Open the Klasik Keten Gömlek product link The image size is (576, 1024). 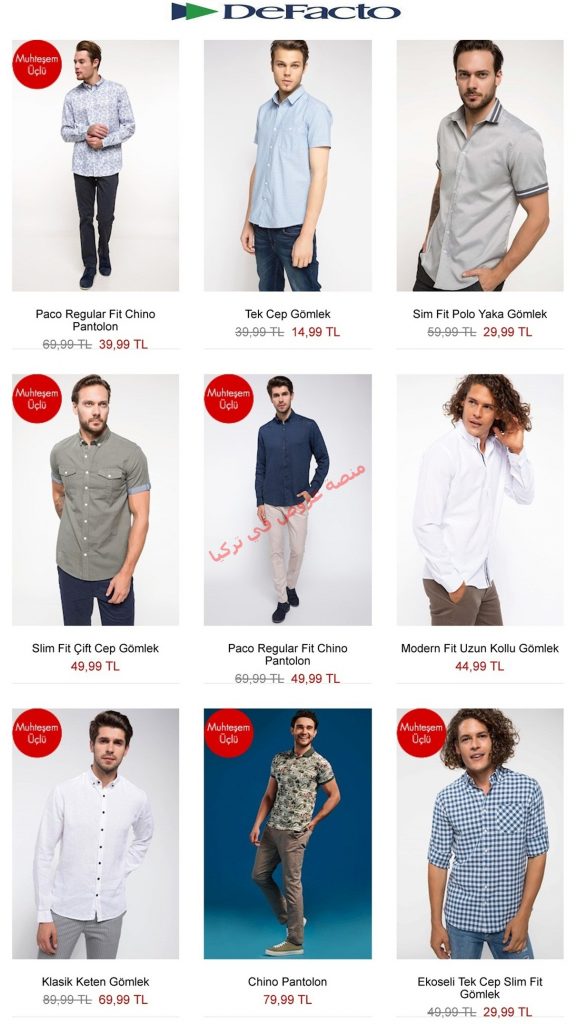[x=95, y=982]
